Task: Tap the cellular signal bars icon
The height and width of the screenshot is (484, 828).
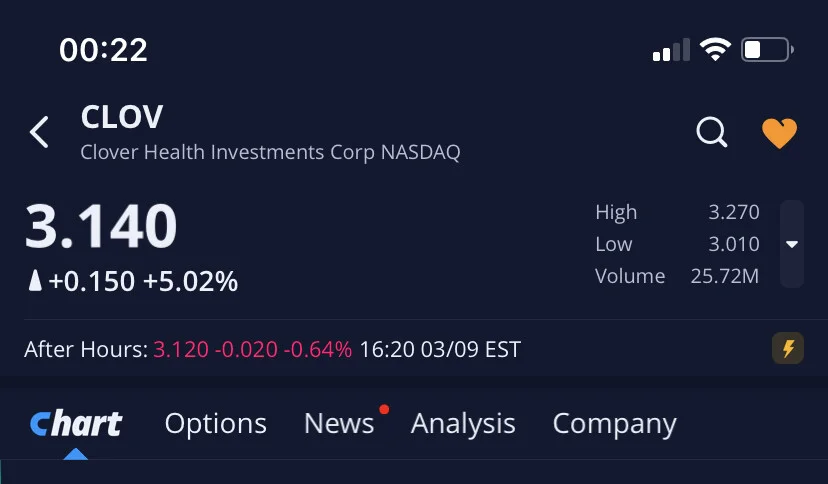Action: point(671,50)
